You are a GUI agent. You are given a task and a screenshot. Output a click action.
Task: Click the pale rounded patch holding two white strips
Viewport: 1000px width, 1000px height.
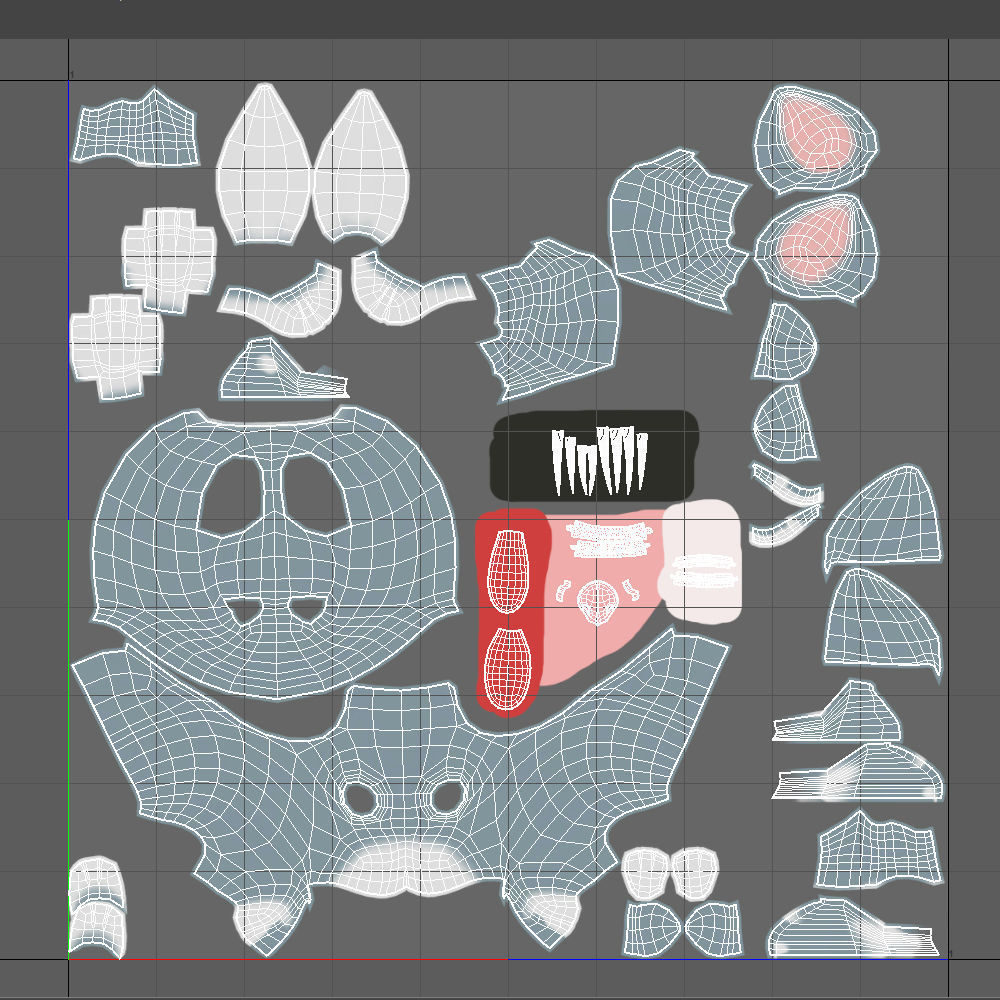pos(702,562)
